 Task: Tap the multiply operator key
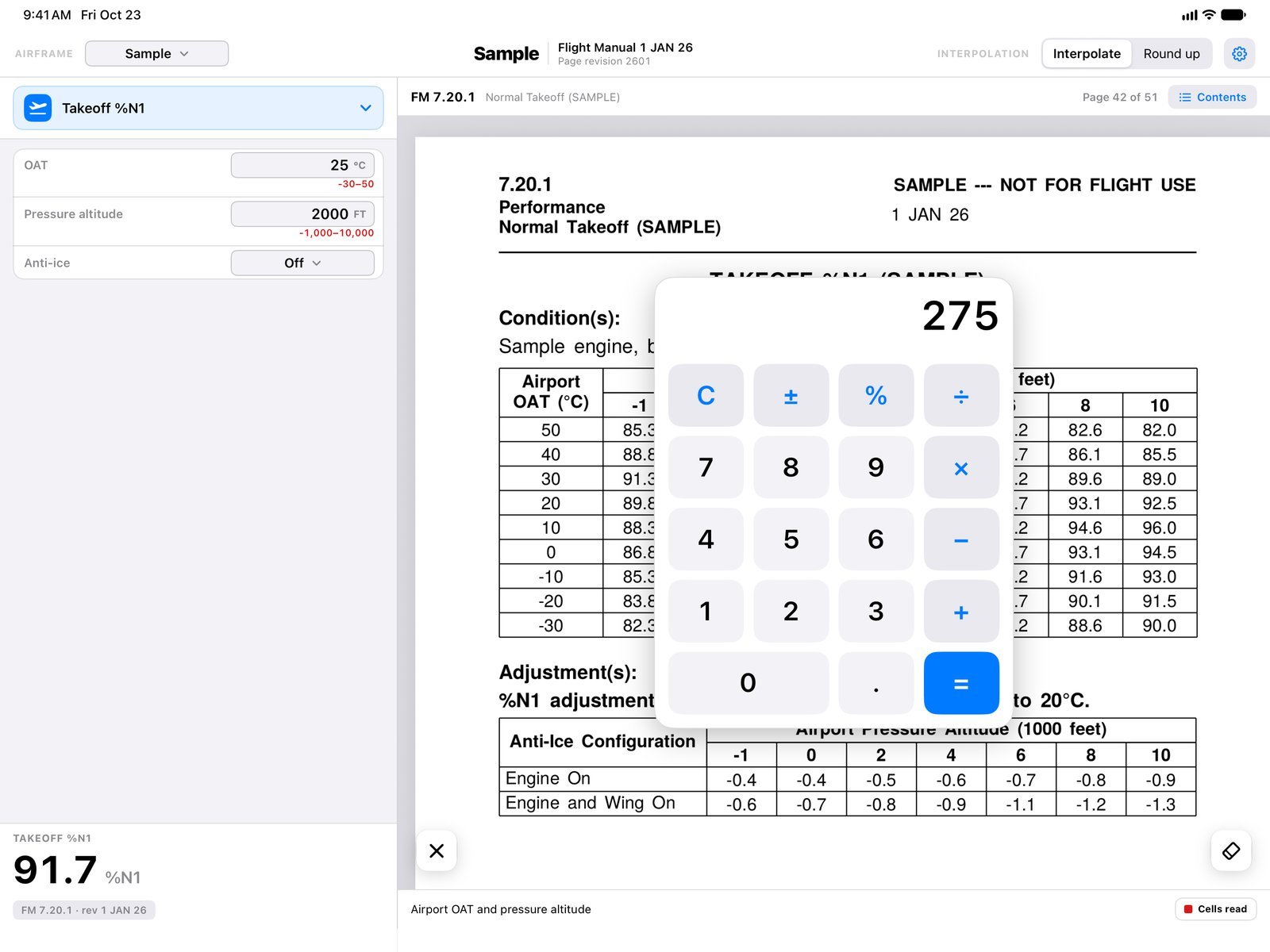(961, 467)
